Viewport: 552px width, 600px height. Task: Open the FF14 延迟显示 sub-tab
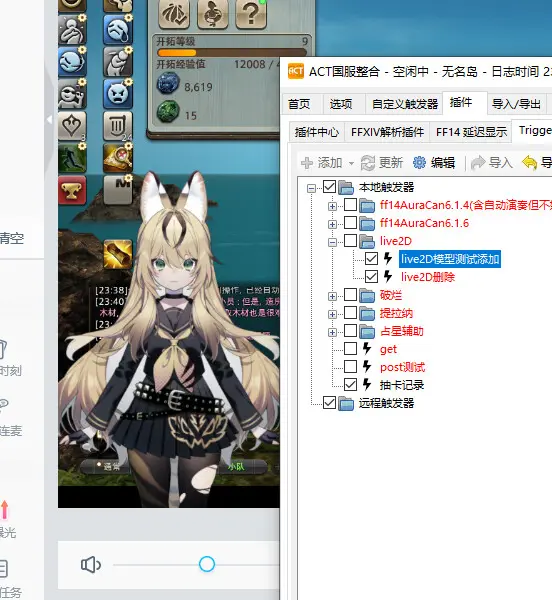tap(471, 132)
